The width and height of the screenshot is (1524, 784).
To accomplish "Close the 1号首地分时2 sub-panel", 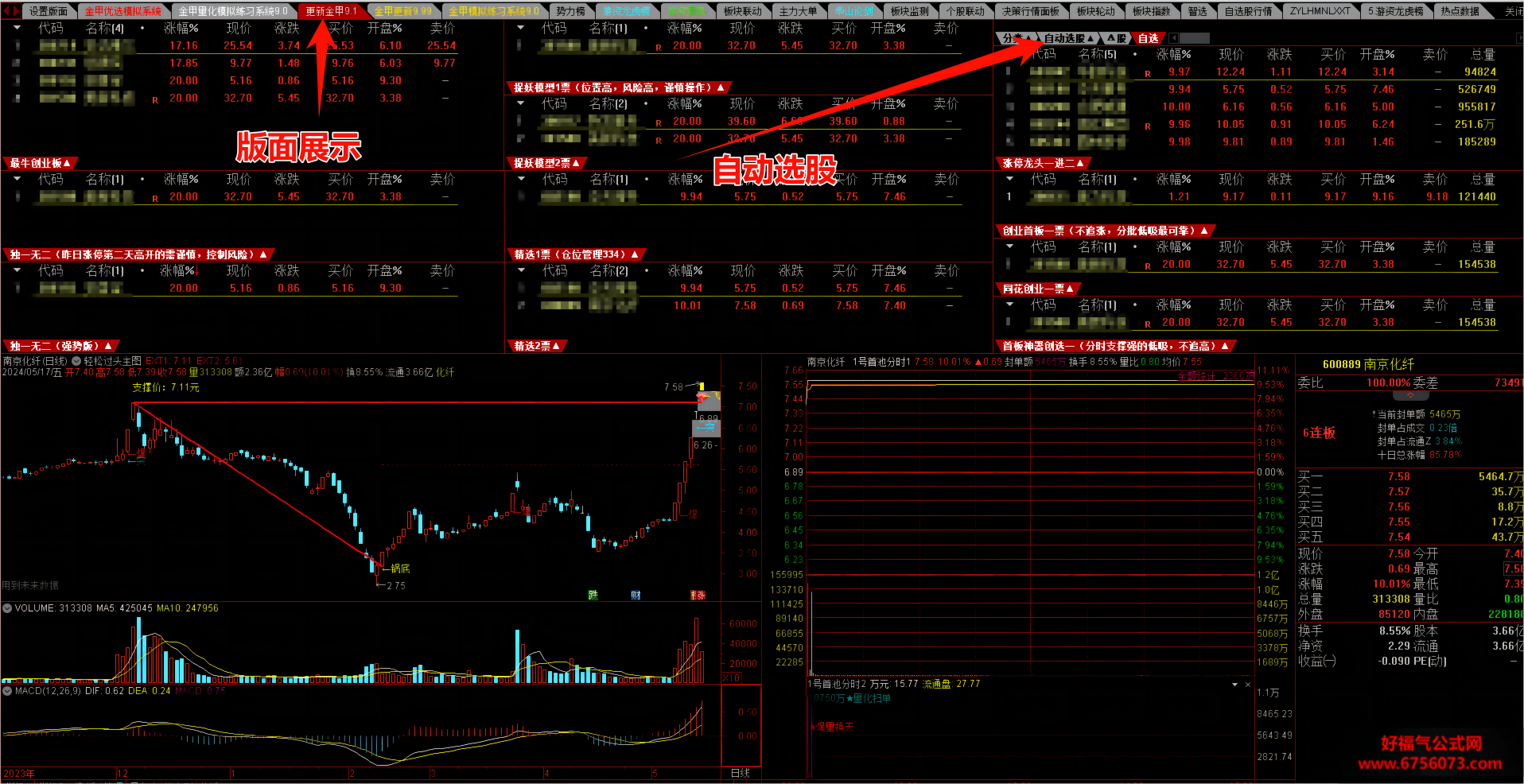I will coord(1248,685).
